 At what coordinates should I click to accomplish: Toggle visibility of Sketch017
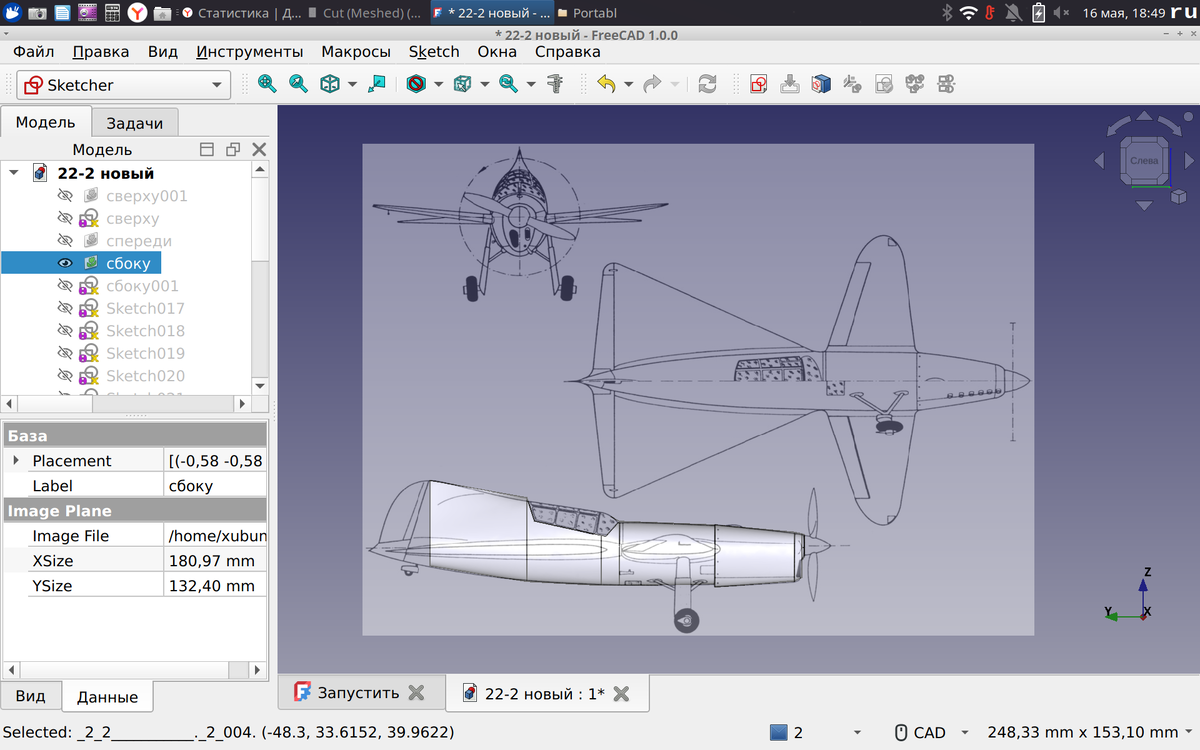click(66, 308)
